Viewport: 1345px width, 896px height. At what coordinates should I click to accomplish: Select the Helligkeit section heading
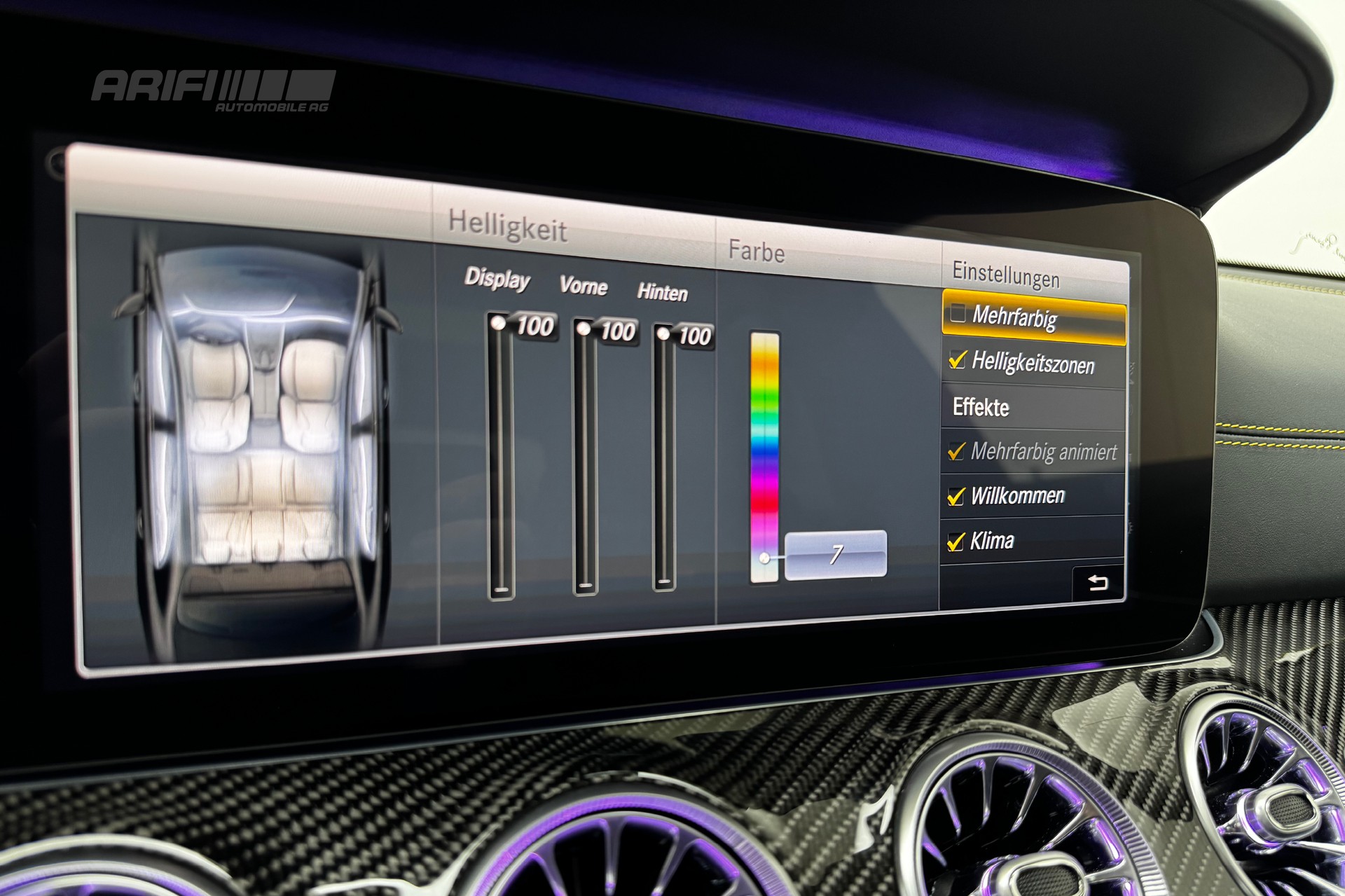point(508,226)
